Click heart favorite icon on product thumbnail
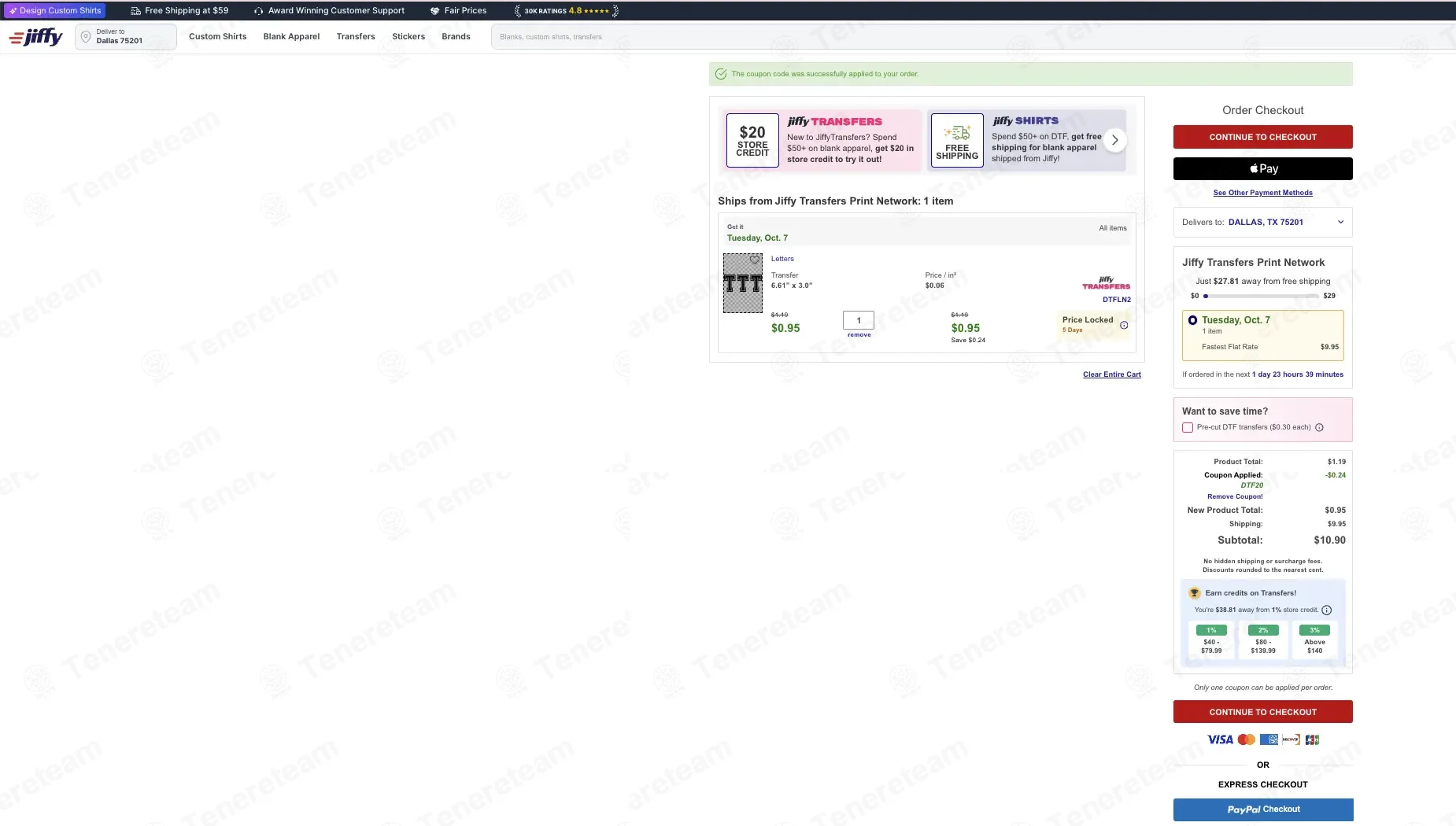1456x826 pixels. 754,260
